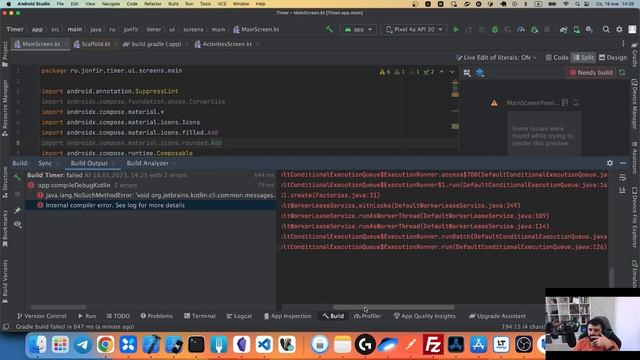This screenshot has height=360, width=640.
Task: Select 'Build Timer: failed' root node
Action: click(x=151, y=175)
